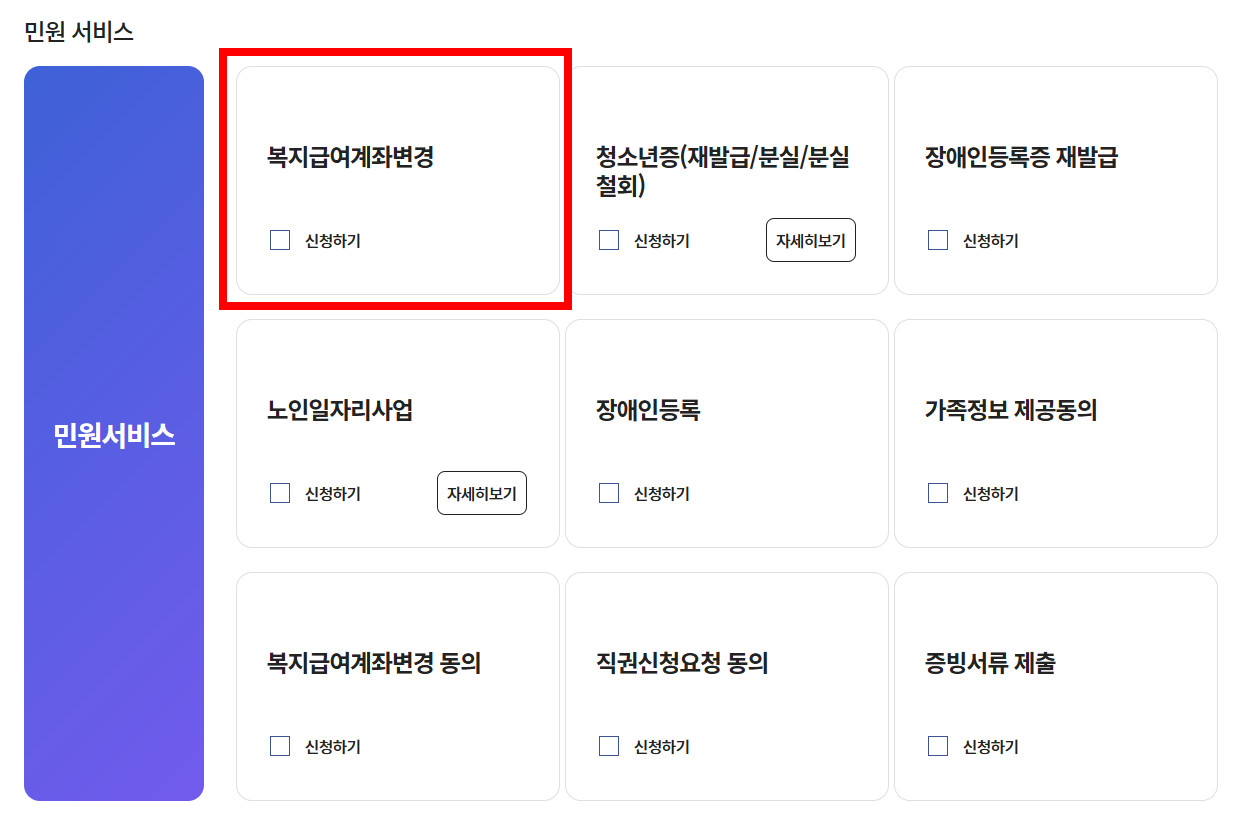
Task: Check 신청하기 under 가족정보 제공동의
Action: (x=937, y=493)
